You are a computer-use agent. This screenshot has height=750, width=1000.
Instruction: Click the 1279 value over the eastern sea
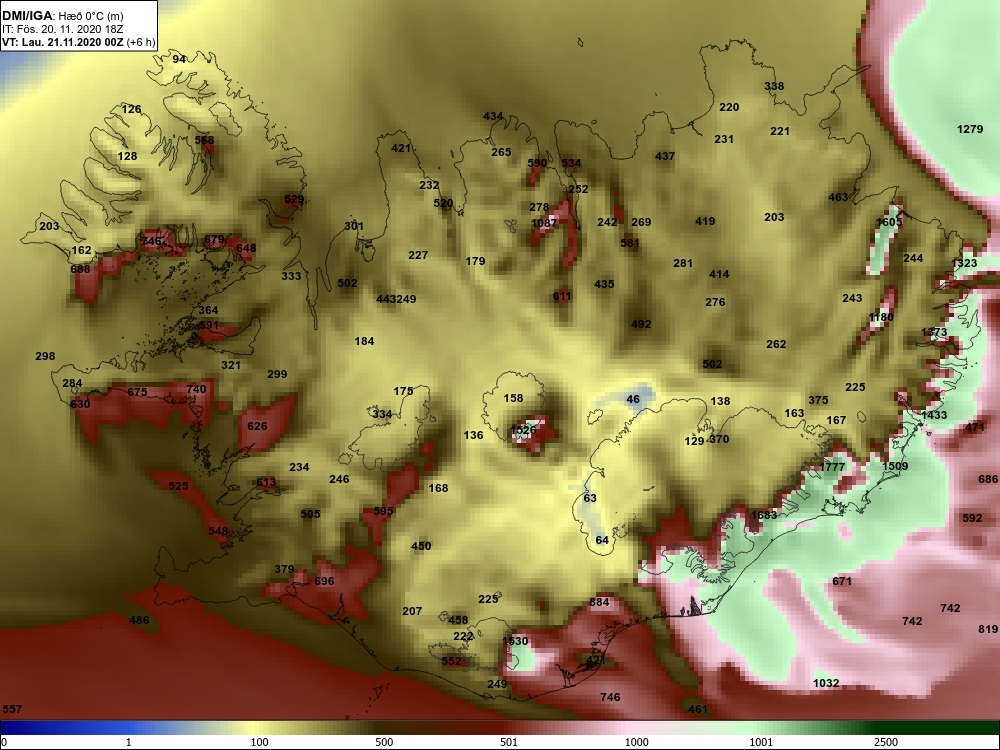[x=970, y=129]
